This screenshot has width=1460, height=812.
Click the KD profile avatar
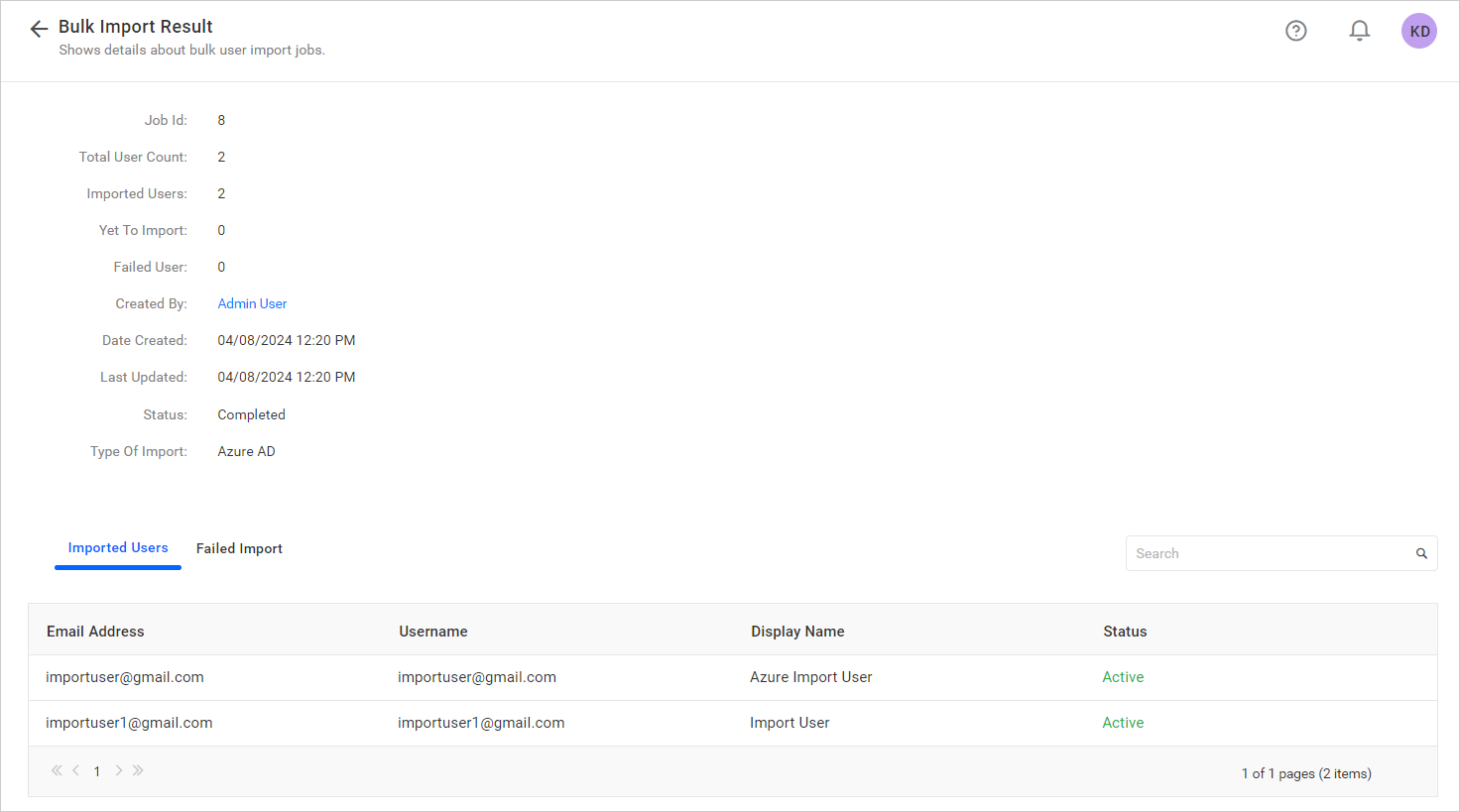pyautogui.click(x=1418, y=31)
